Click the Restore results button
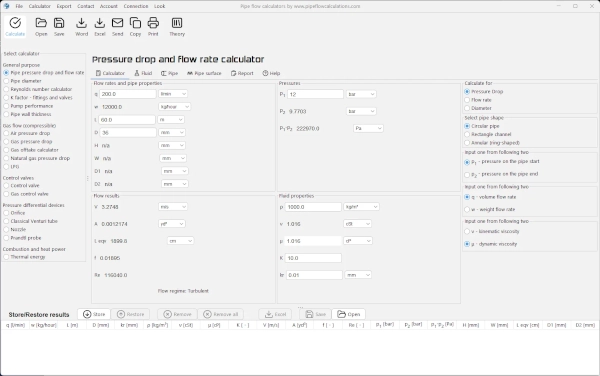 pyautogui.click(x=130, y=314)
